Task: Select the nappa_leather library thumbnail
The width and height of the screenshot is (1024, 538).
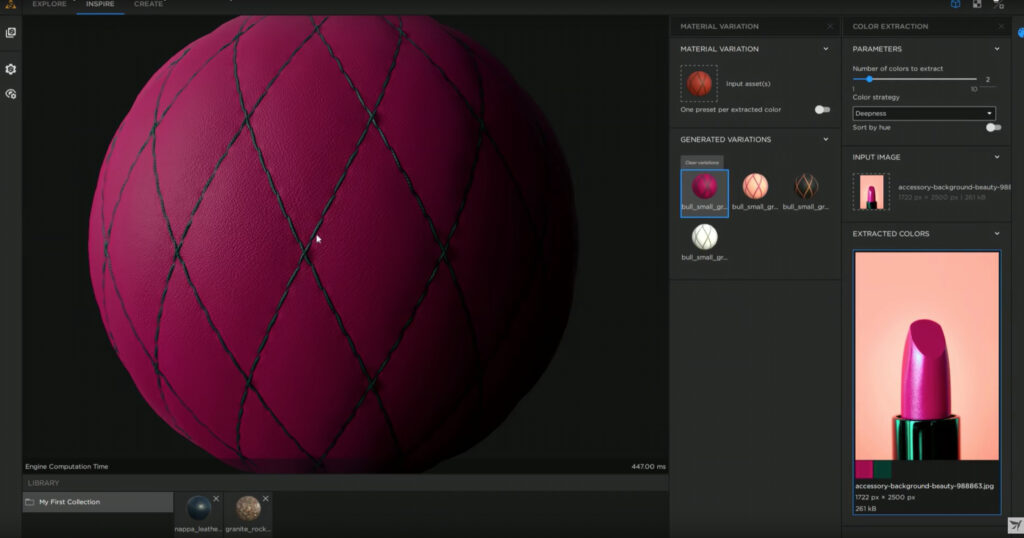Action: (199, 508)
